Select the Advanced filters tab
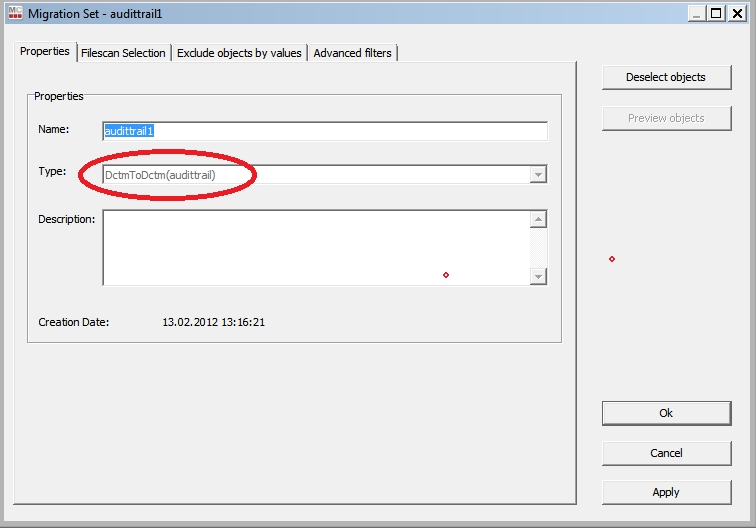 click(x=353, y=53)
